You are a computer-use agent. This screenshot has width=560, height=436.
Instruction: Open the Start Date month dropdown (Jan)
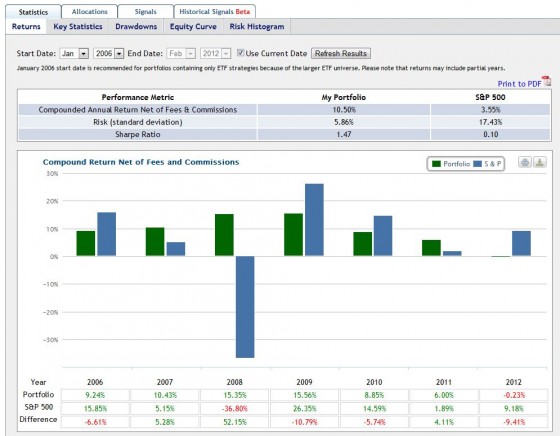pos(74,54)
